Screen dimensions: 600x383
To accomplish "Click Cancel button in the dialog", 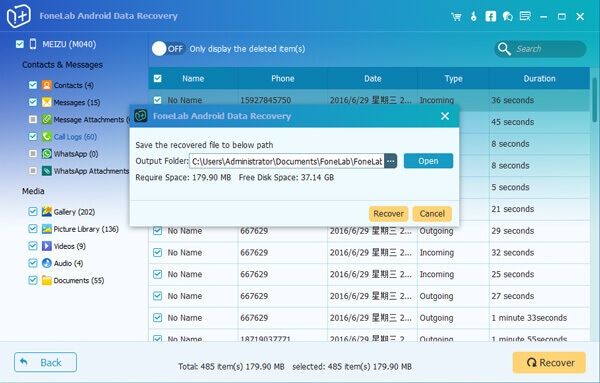I will (x=432, y=214).
